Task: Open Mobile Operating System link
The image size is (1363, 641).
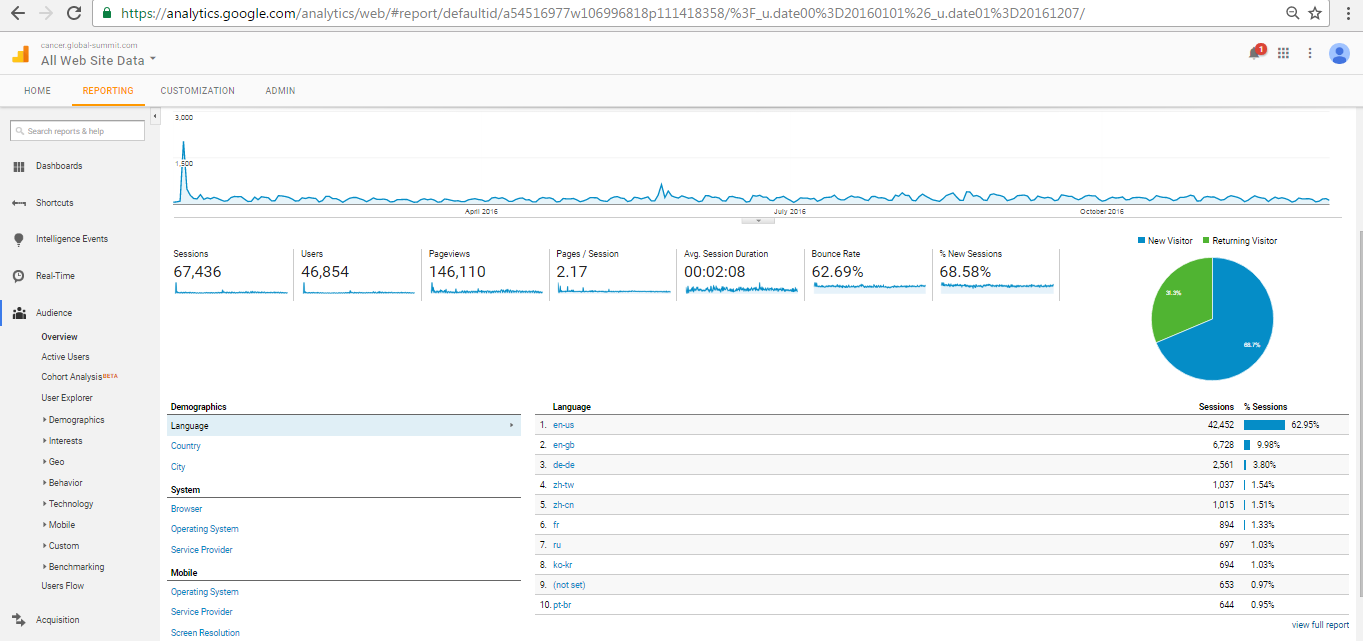Action: coord(205,592)
